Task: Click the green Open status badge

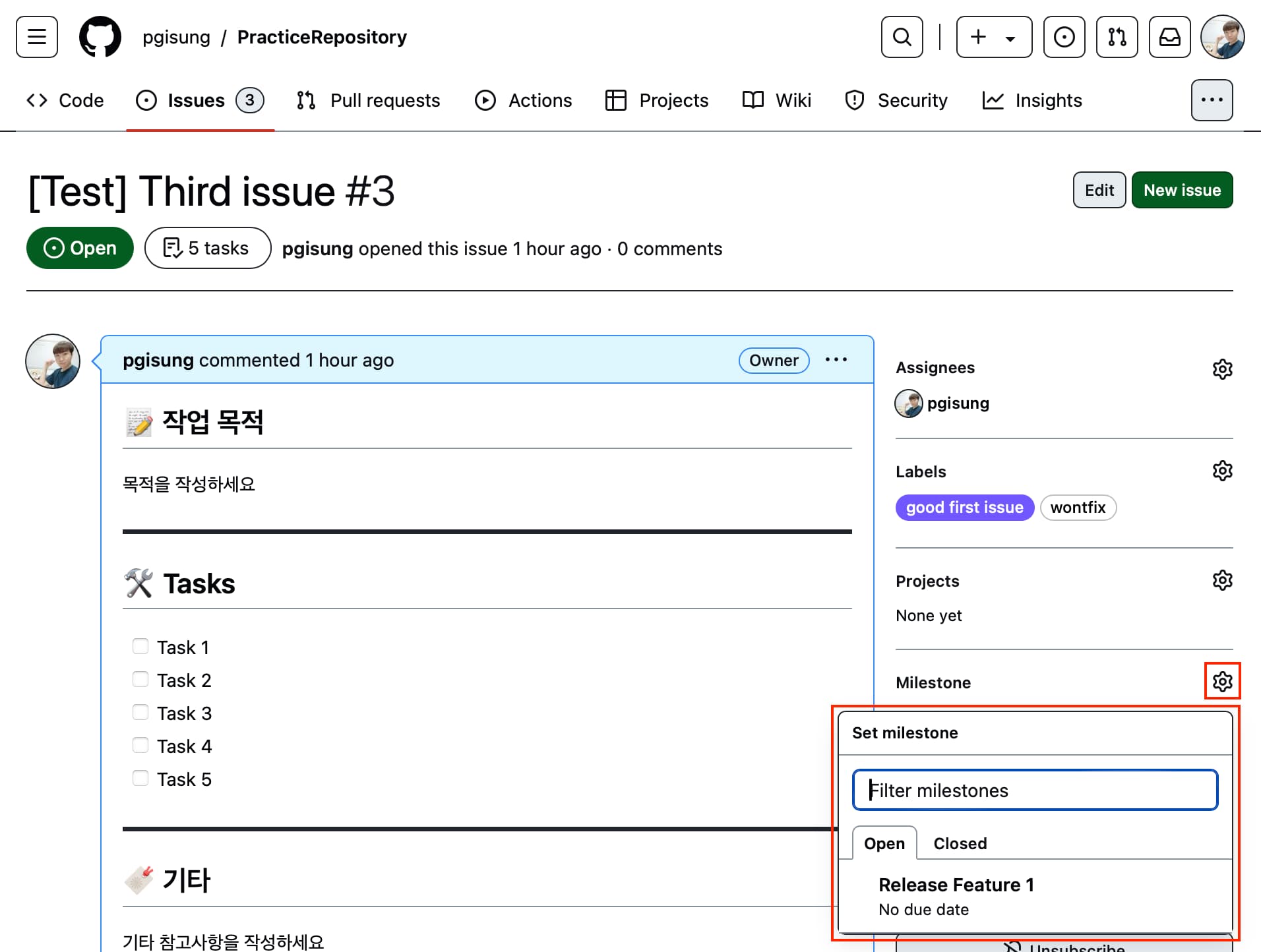Action: [x=80, y=248]
